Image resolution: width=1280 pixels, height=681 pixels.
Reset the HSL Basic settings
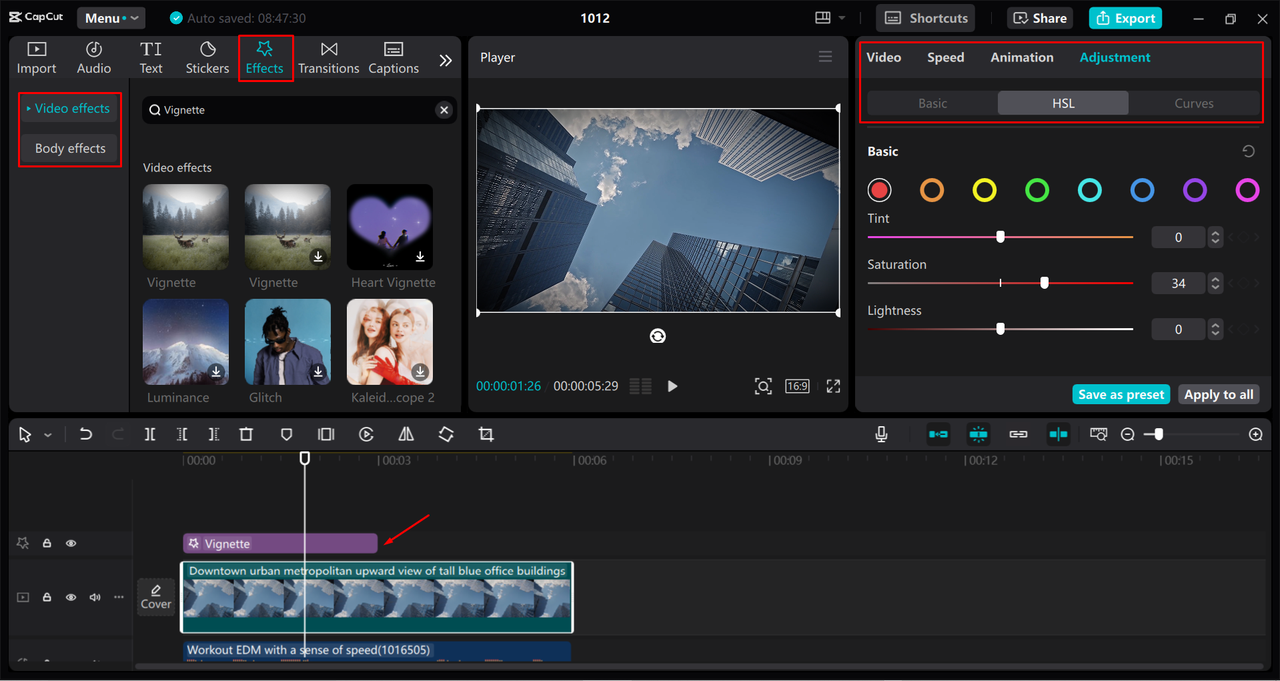[1248, 152]
